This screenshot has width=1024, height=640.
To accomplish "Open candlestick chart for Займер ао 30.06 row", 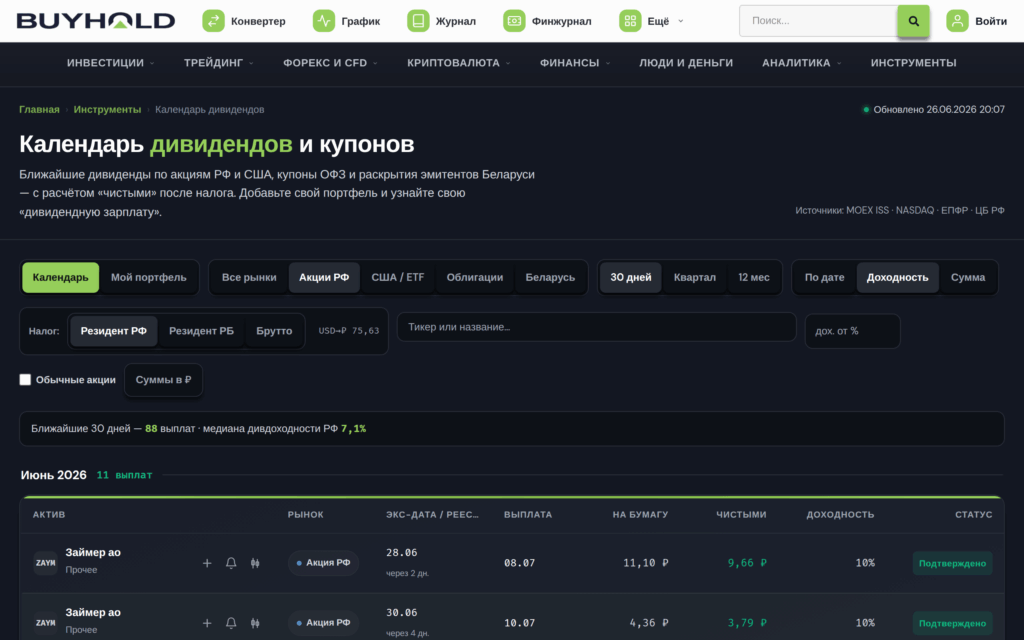I will [255, 623].
